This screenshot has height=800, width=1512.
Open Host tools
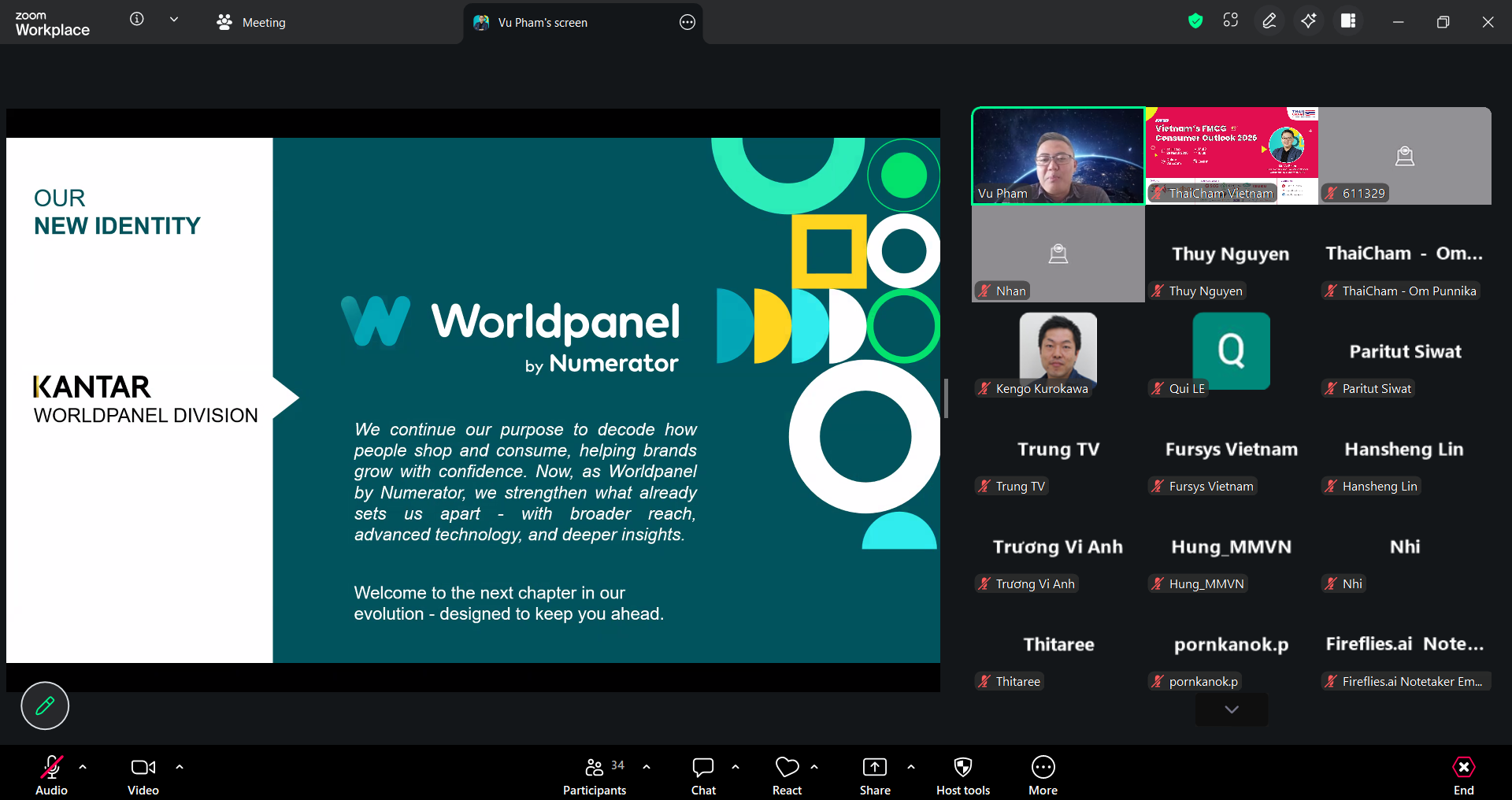(963, 774)
